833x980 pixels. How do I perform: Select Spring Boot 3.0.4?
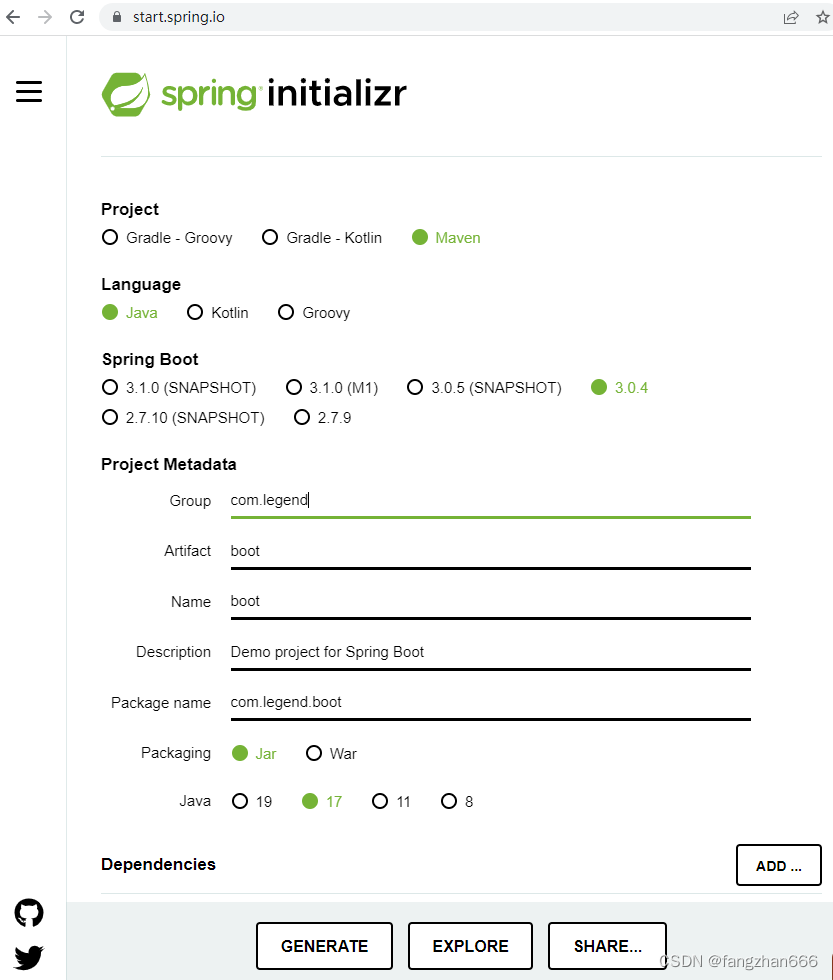click(619, 388)
